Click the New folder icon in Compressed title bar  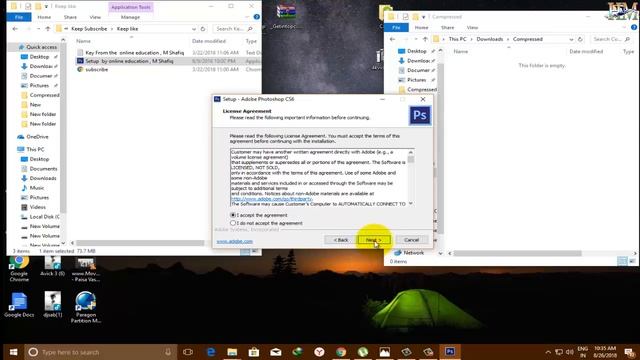click(416, 17)
